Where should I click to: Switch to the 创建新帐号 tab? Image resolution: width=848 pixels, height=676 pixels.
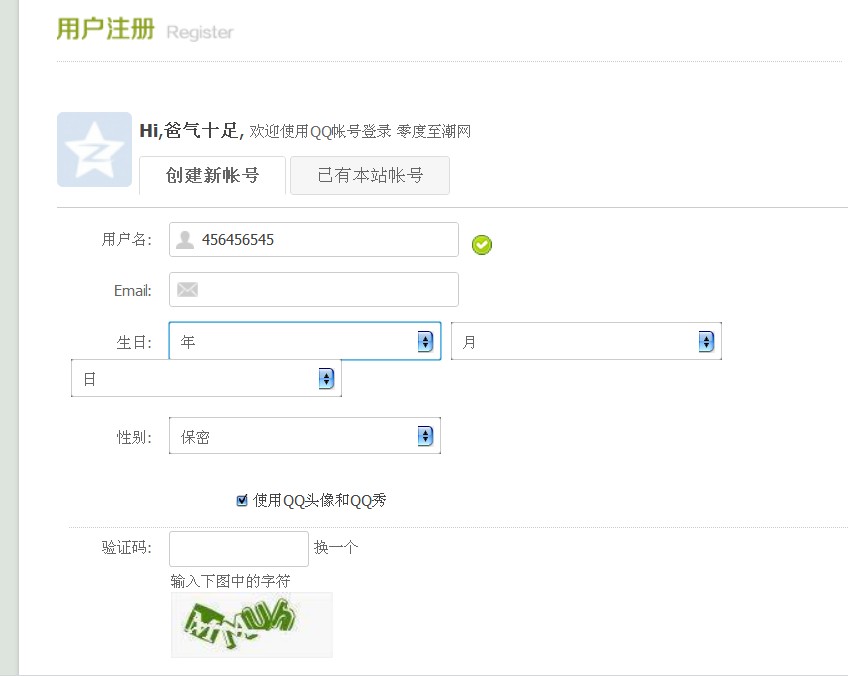(x=212, y=176)
